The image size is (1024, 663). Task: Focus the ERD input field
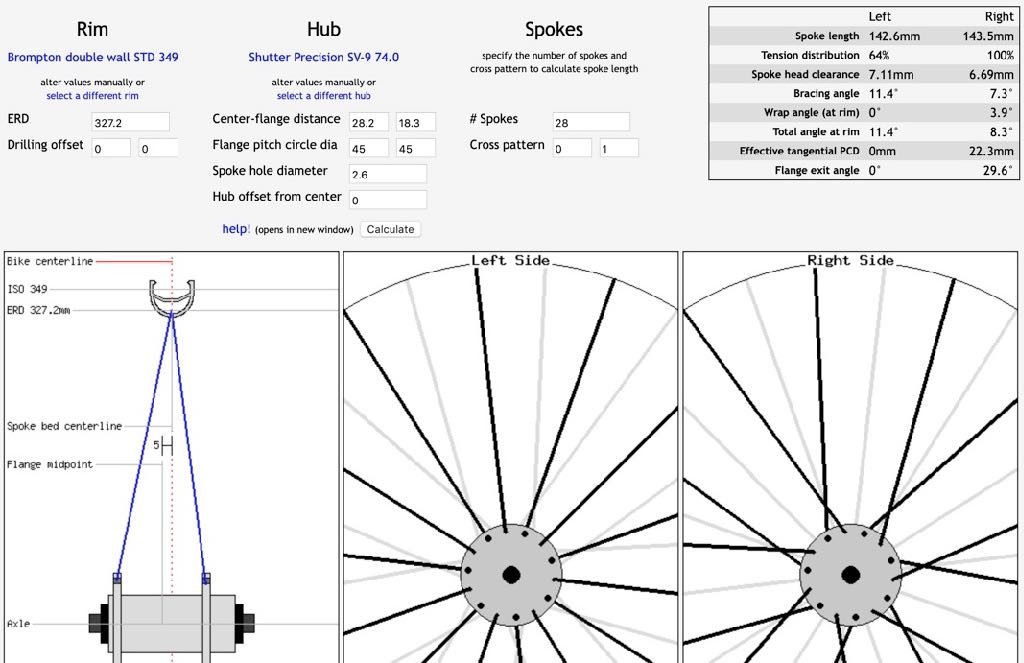[x=130, y=122]
